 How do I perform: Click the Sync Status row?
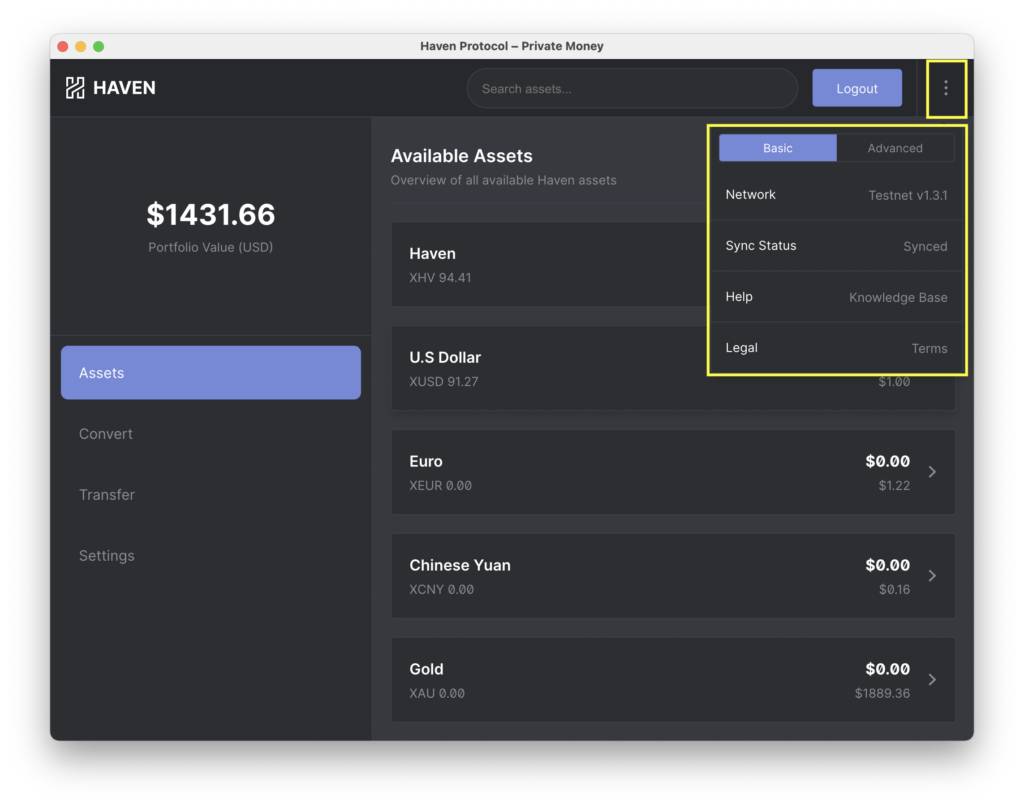pyautogui.click(x=837, y=246)
